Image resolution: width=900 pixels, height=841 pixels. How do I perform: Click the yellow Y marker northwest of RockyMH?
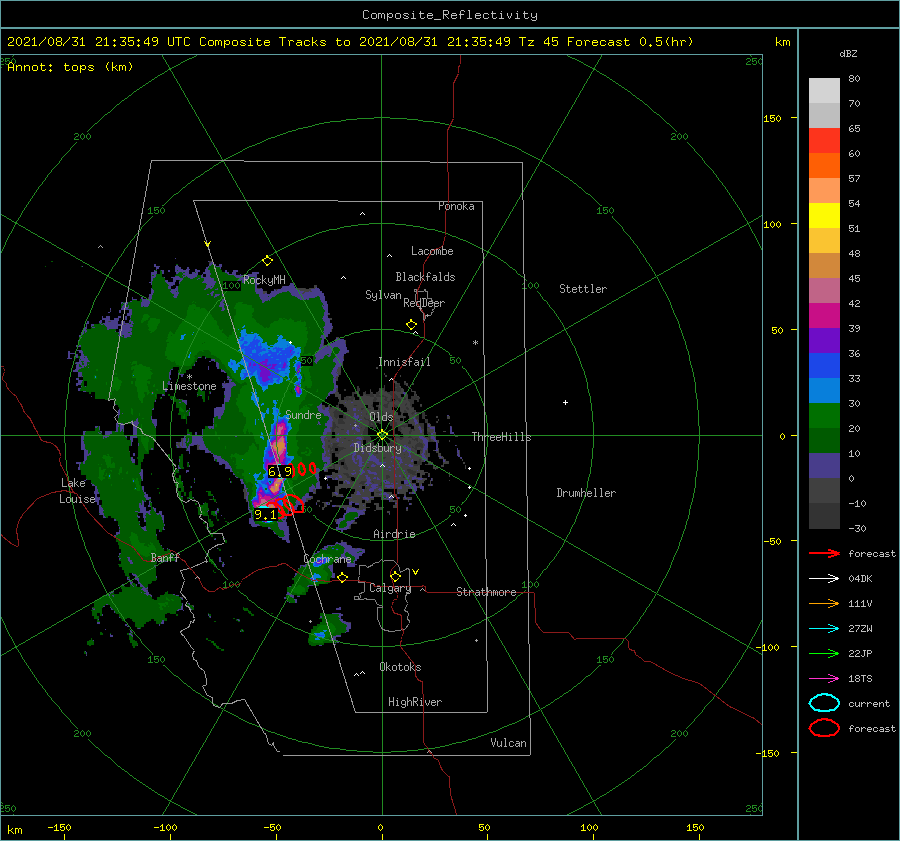[x=208, y=245]
